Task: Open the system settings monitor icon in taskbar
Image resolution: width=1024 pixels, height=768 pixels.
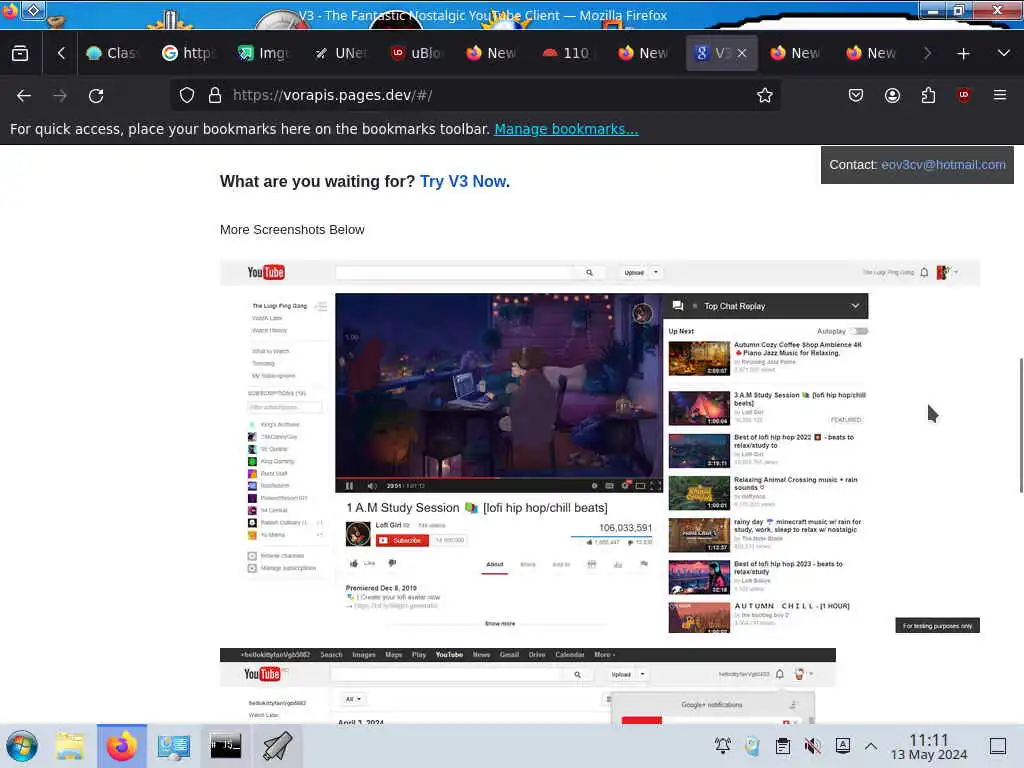Action: click(x=173, y=746)
